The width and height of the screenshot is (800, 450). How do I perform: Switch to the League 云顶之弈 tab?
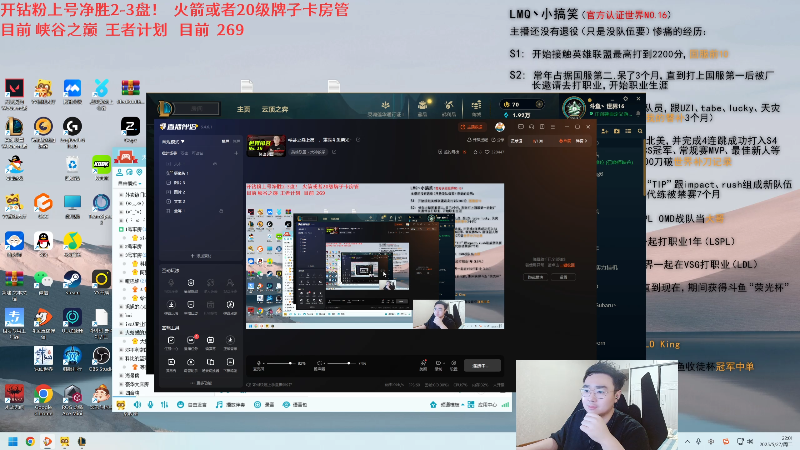[275, 109]
